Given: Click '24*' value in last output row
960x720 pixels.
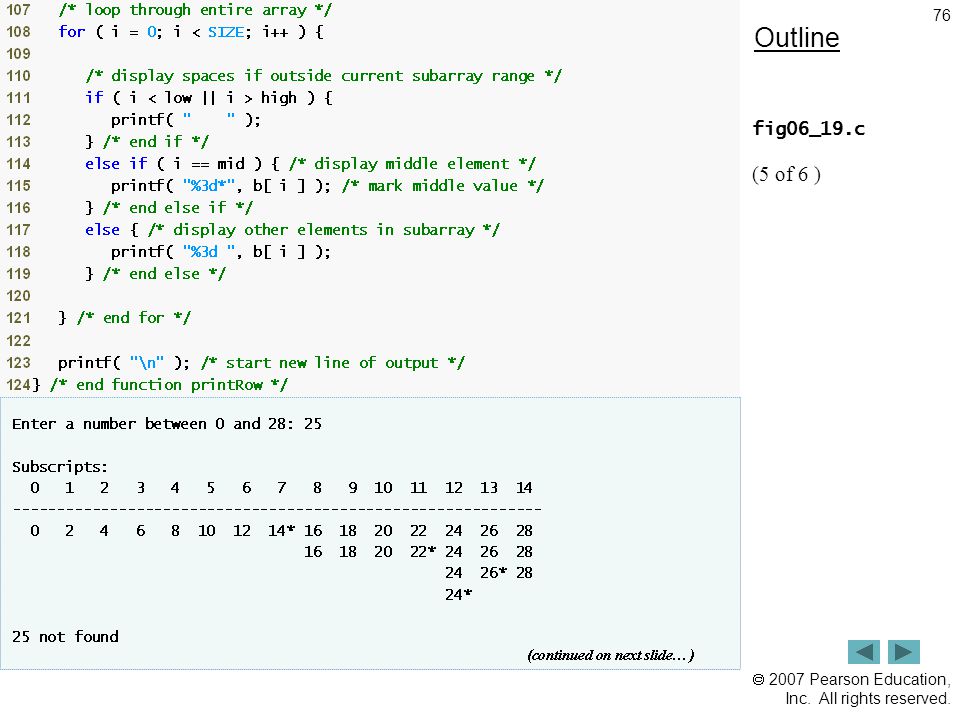Looking at the screenshot, I should click(459, 594).
